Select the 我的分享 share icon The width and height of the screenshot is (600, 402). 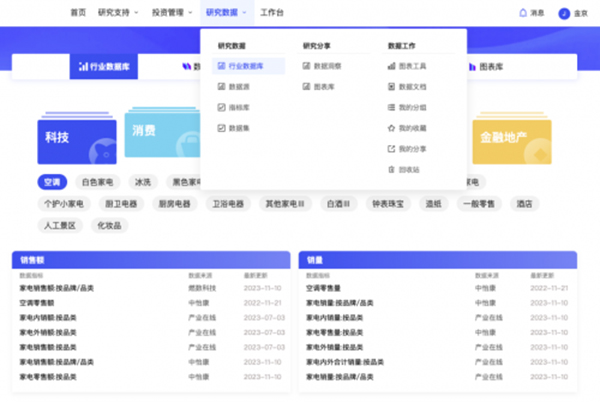pyautogui.click(x=391, y=149)
